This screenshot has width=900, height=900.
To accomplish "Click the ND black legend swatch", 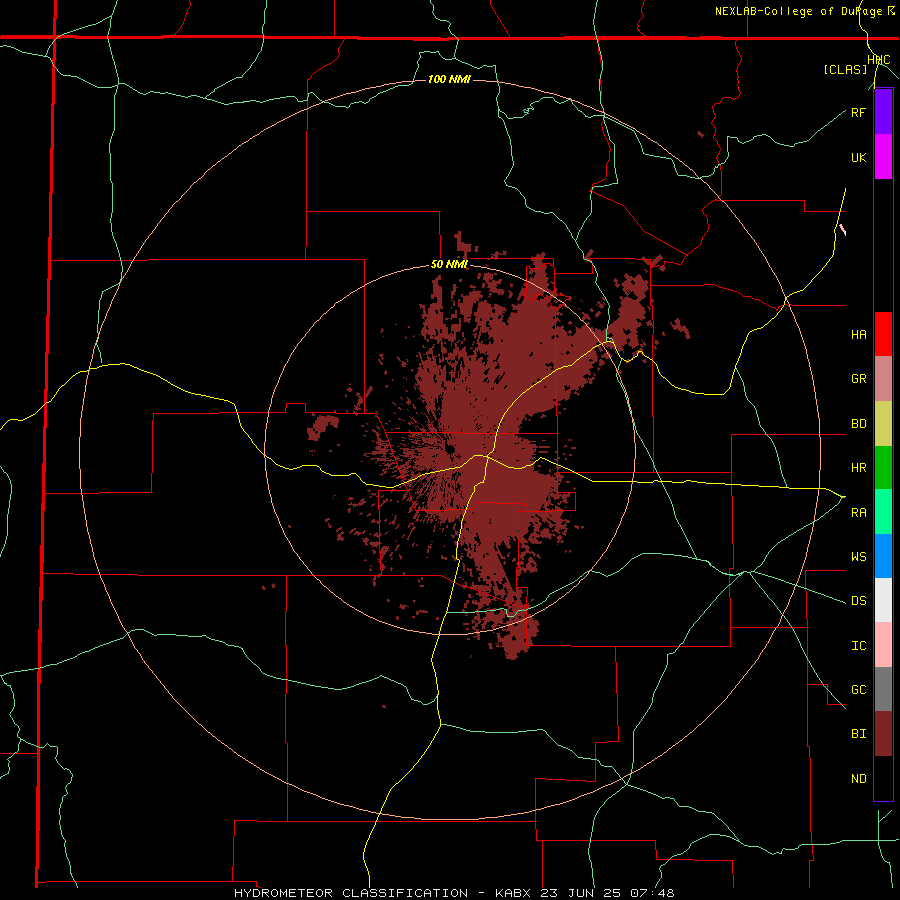I will 883,778.
